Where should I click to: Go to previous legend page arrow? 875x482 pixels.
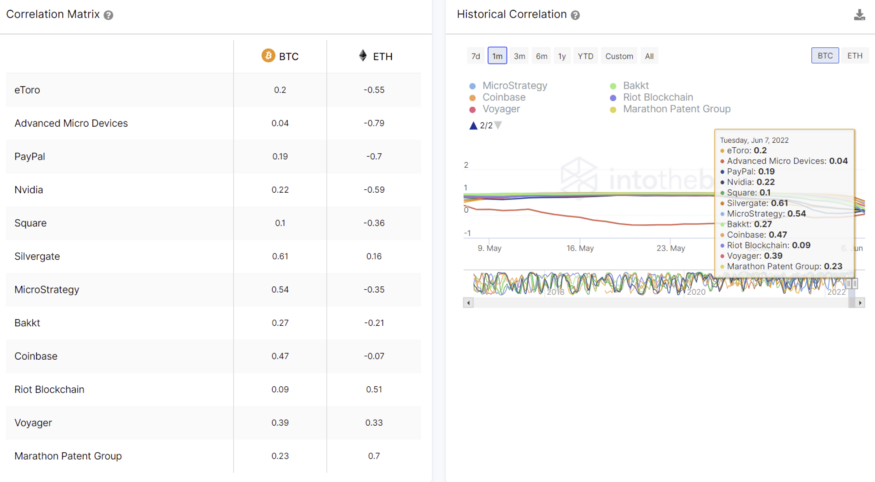pos(473,126)
